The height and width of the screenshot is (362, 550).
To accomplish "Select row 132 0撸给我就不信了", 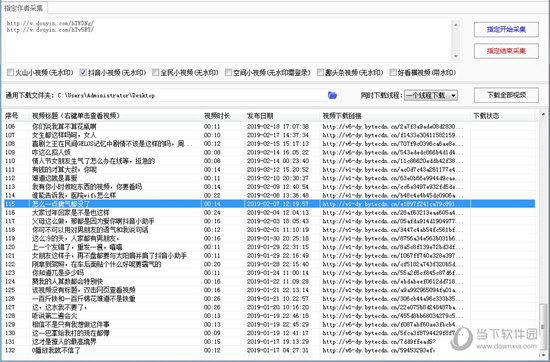I will 269,350.
